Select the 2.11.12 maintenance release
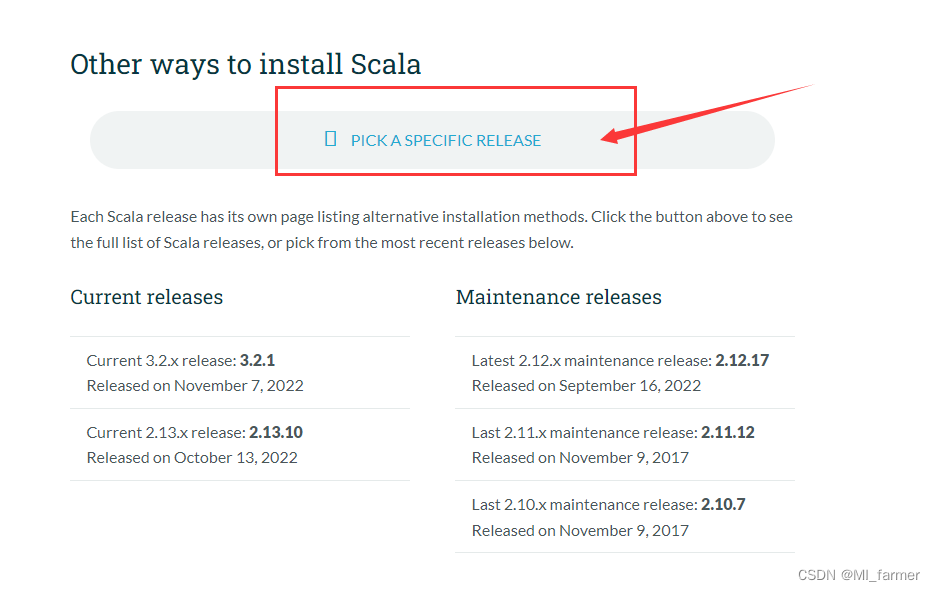935x591 pixels. [x=728, y=432]
